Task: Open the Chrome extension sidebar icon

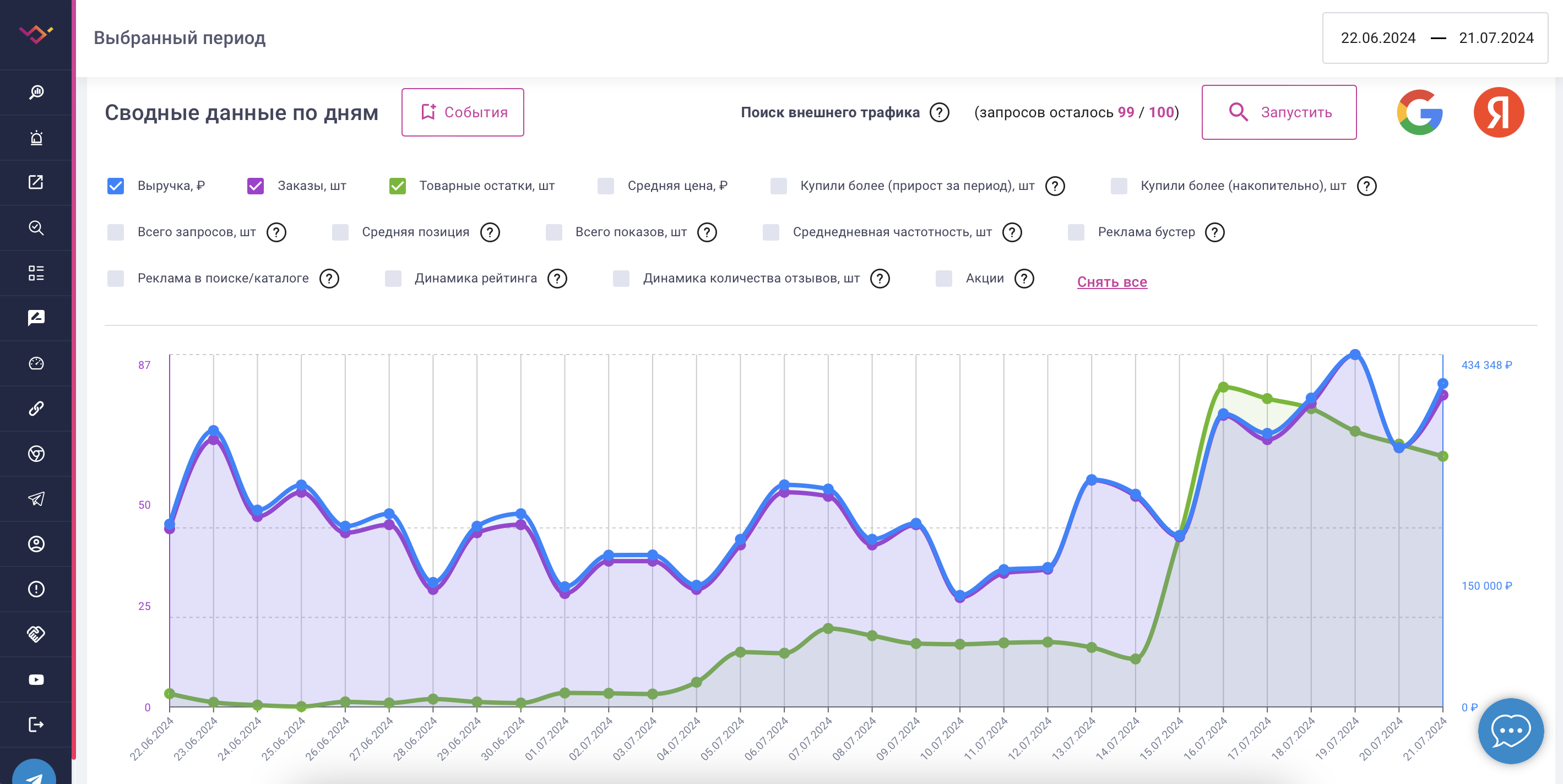Action: [36, 454]
